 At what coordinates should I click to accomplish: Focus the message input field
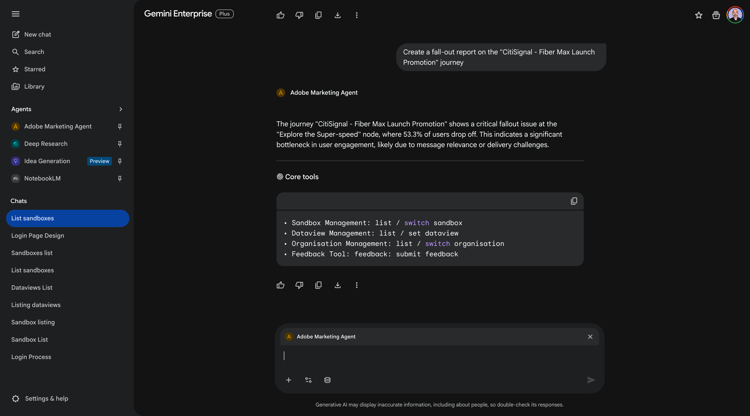point(439,356)
